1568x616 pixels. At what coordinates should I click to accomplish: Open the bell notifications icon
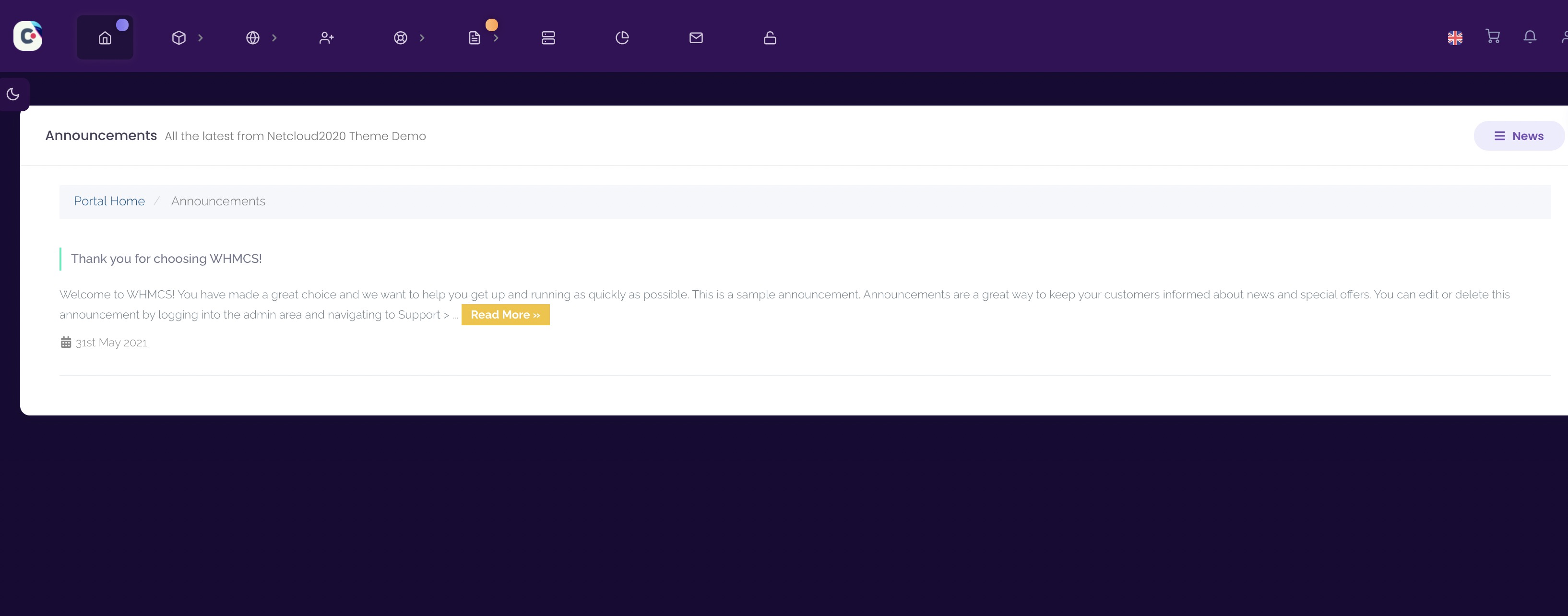click(x=1530, y=36)
